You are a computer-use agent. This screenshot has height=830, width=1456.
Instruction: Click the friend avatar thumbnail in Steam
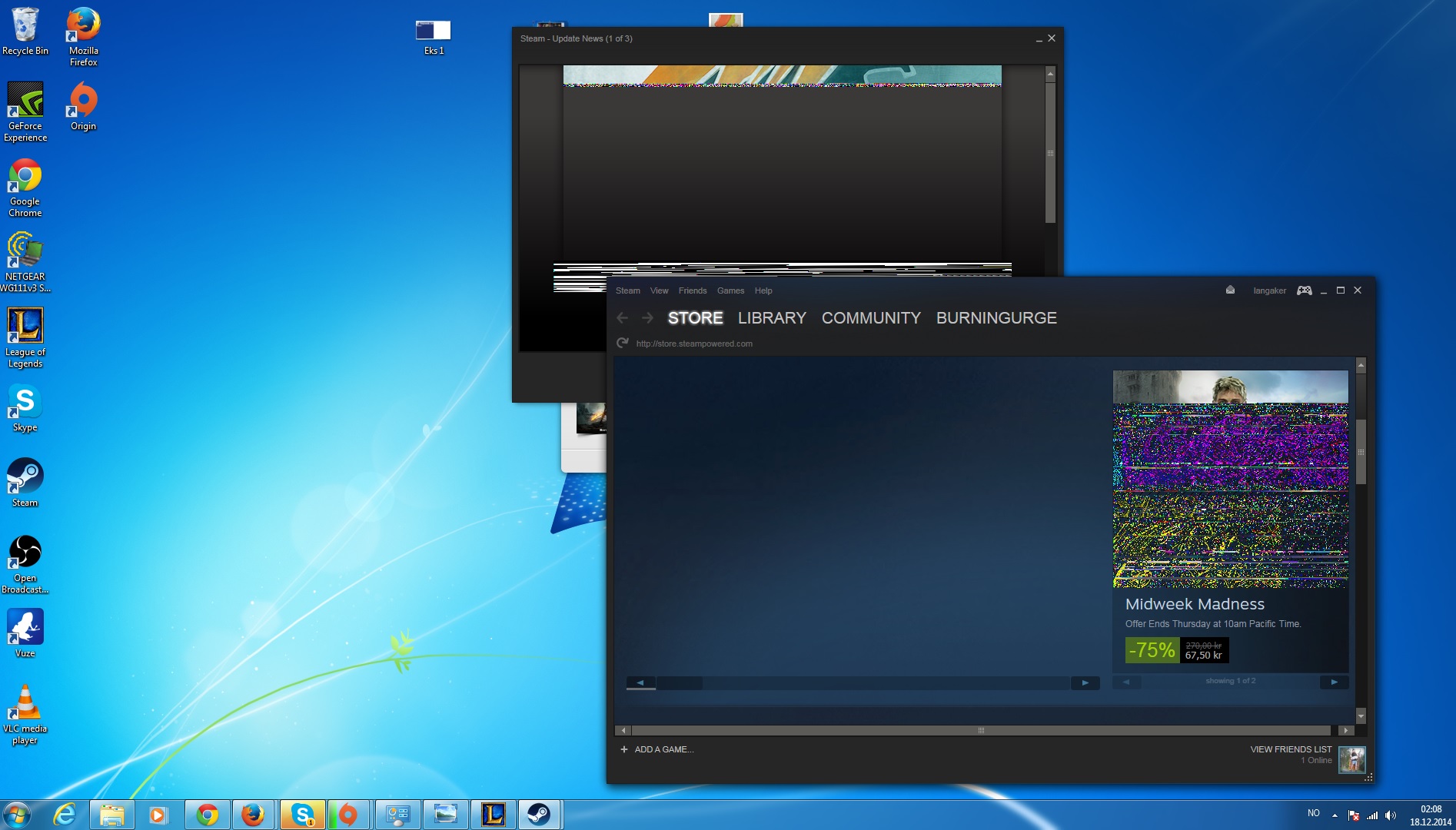1352,759
